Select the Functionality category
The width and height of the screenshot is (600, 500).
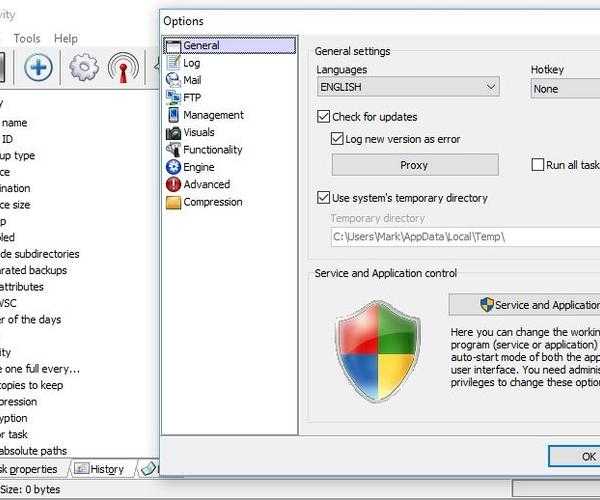pos(212,150)
